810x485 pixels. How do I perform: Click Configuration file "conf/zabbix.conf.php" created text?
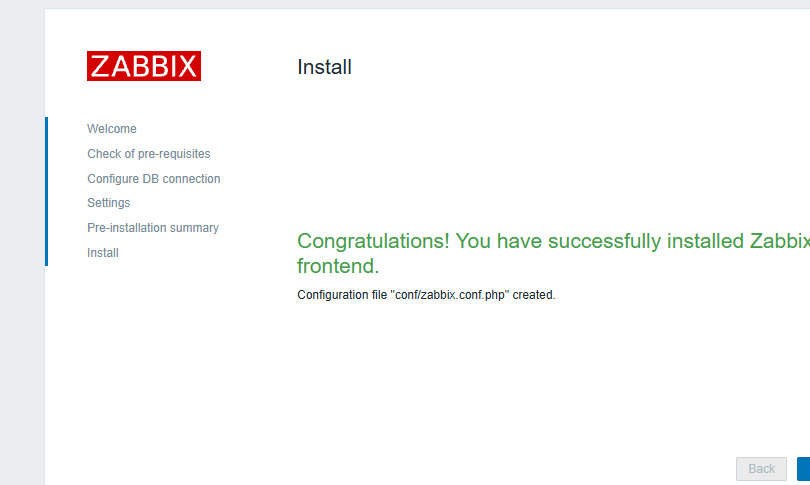tap(426, 295)
